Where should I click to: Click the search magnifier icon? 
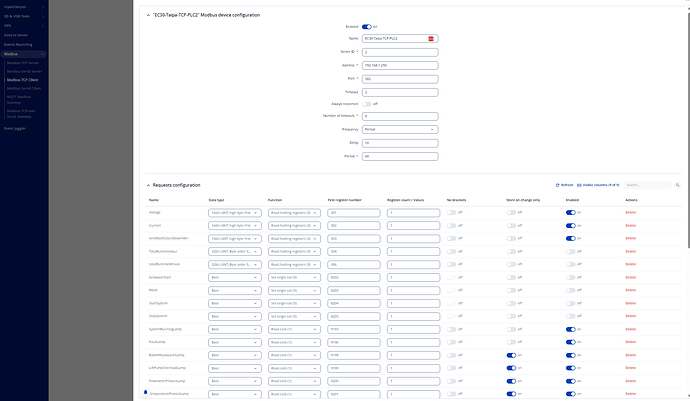[x=678, y=185]
